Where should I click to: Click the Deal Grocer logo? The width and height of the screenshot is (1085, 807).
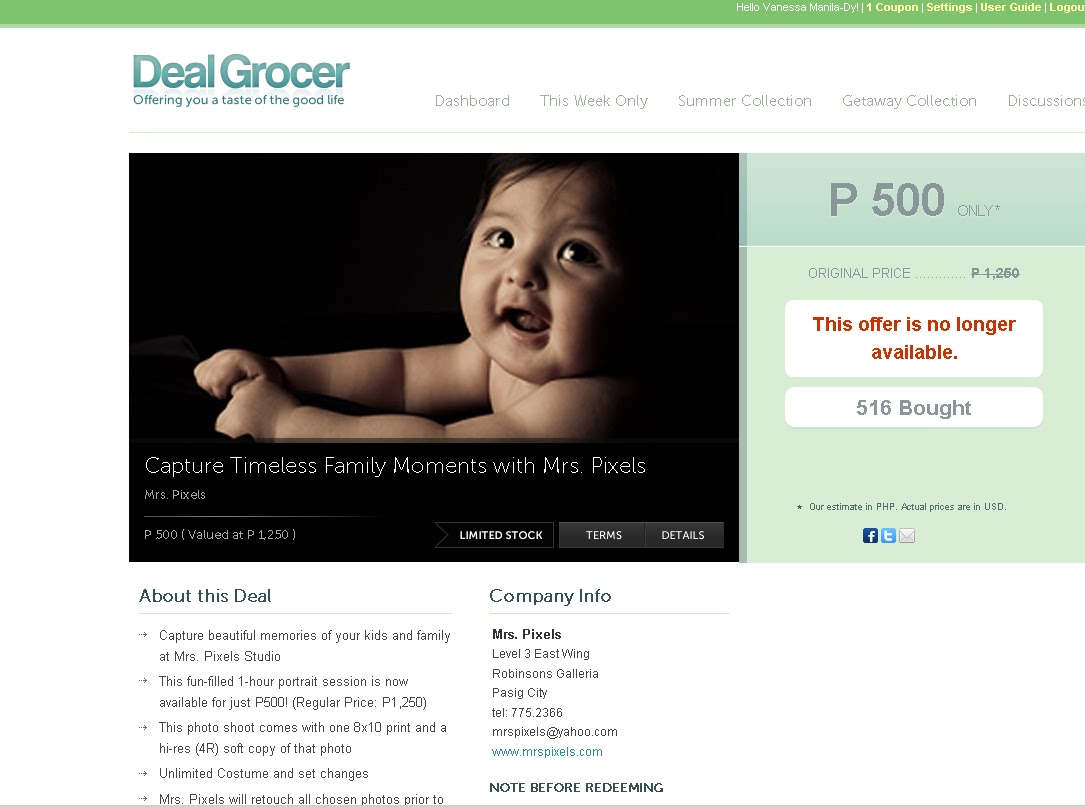click(x=241, y=80)
